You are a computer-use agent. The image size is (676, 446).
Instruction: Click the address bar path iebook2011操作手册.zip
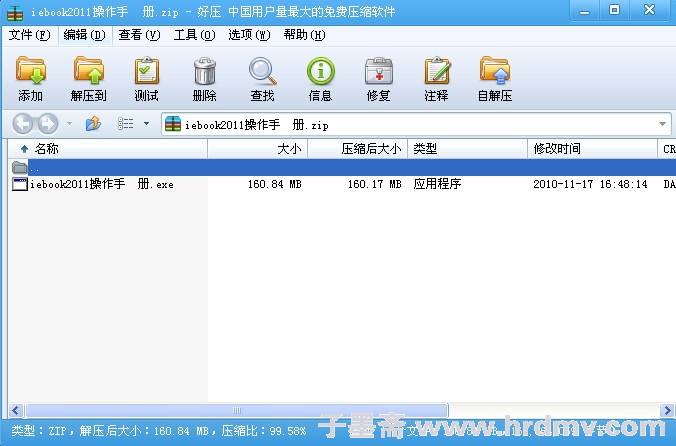tap(257, 125)
